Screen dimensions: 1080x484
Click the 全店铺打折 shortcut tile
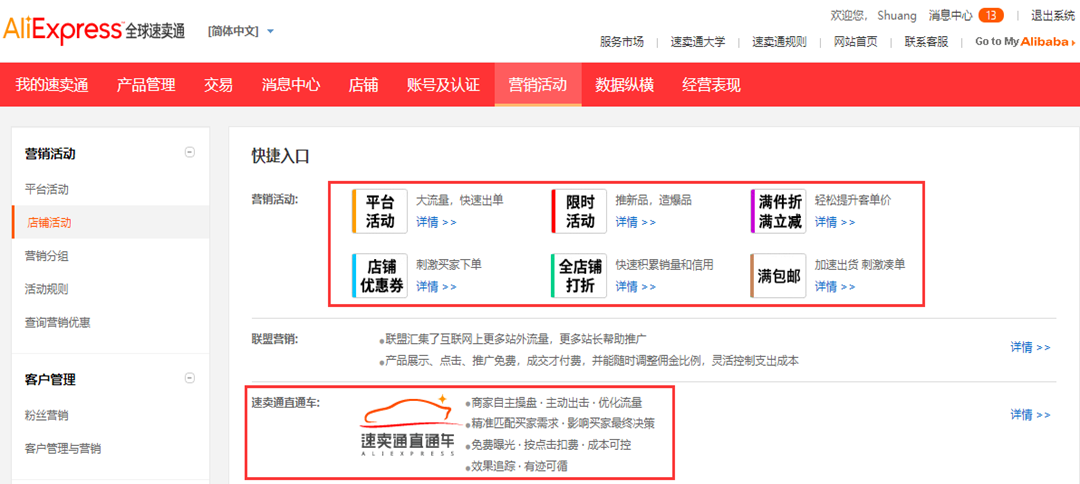point(579,276)
